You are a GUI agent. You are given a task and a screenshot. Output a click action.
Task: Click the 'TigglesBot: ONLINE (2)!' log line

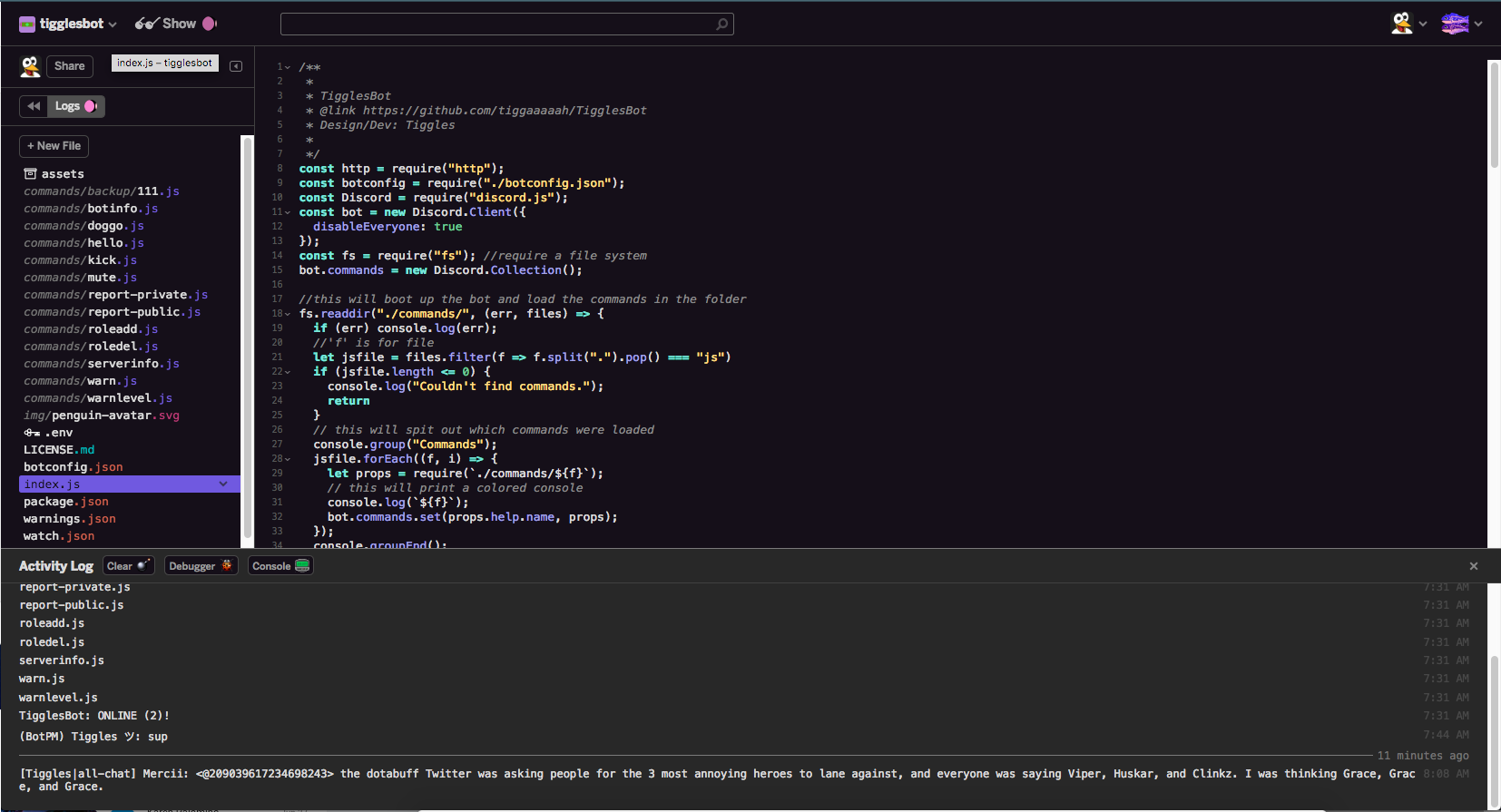coord(94,716)
